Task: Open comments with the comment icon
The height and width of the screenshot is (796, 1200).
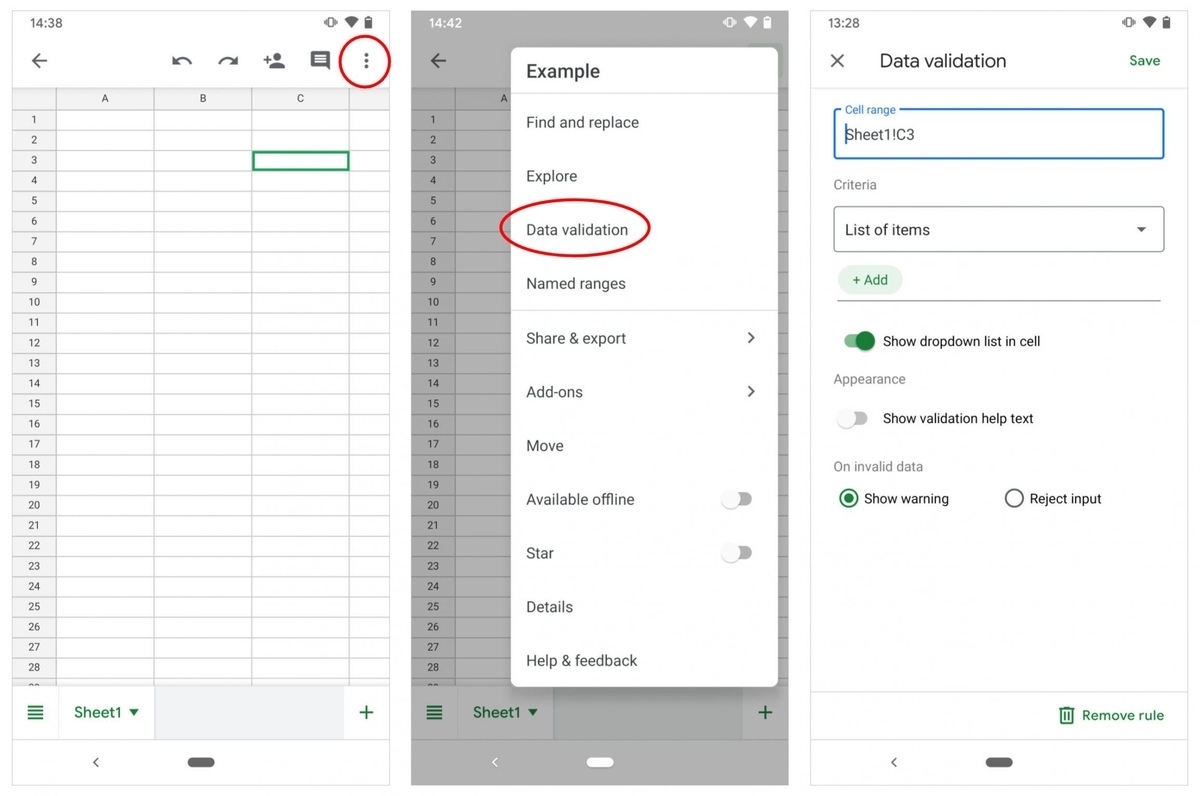Action: pyautogui.click(x=319, y=61)
